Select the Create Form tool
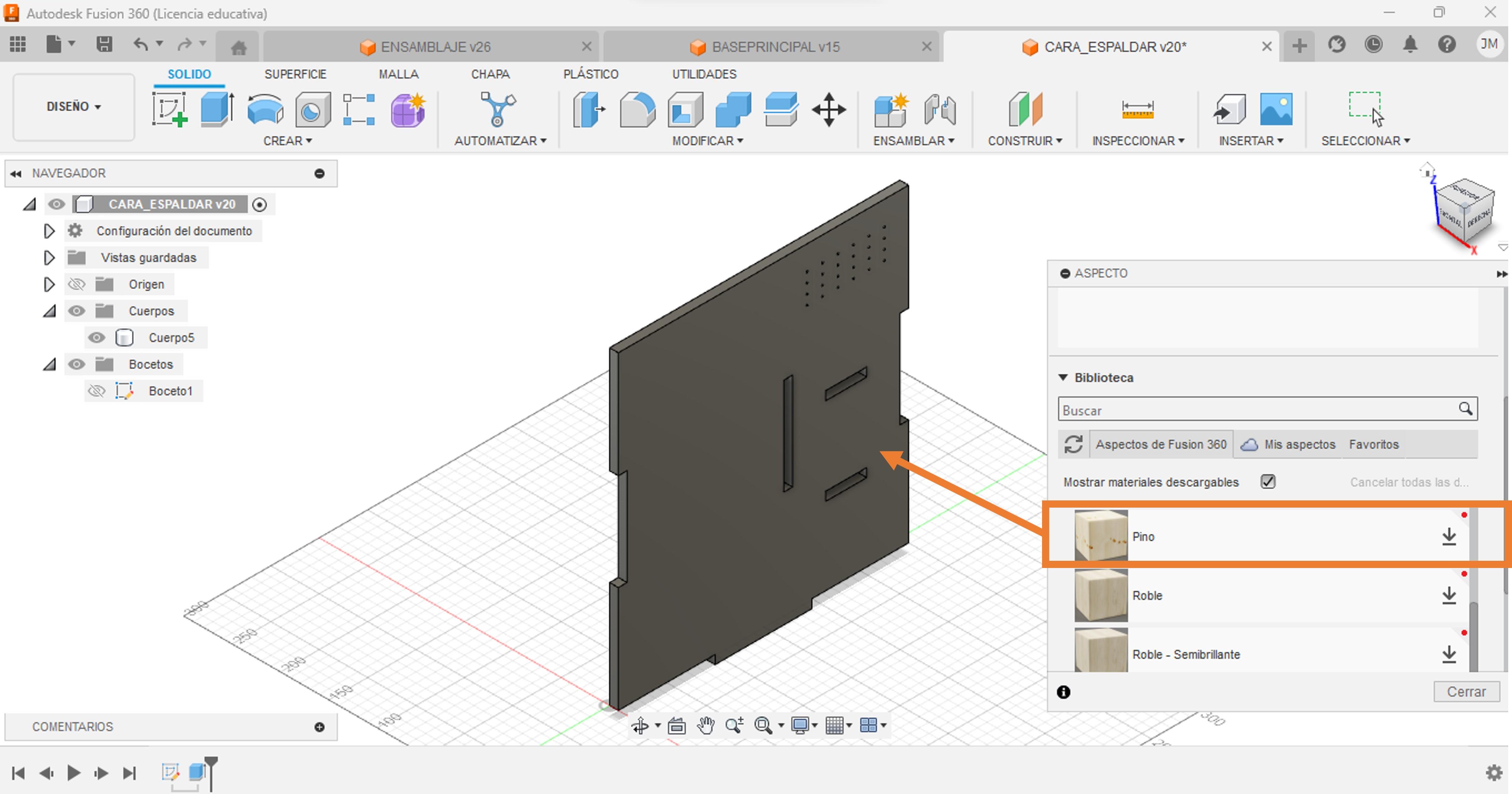Image resolution: width=1512 pixels, height=794 pixels. [407, 109]
